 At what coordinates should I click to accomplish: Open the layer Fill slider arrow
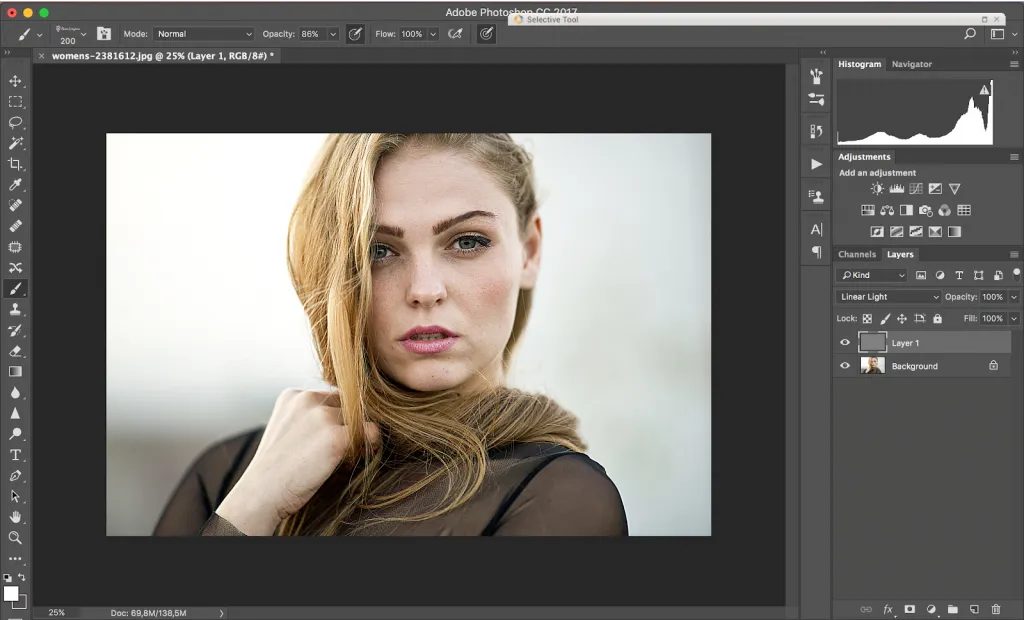1014,319
